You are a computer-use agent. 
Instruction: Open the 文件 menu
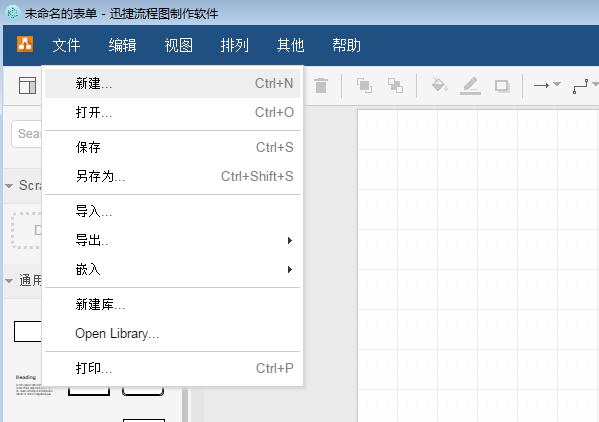66,45
